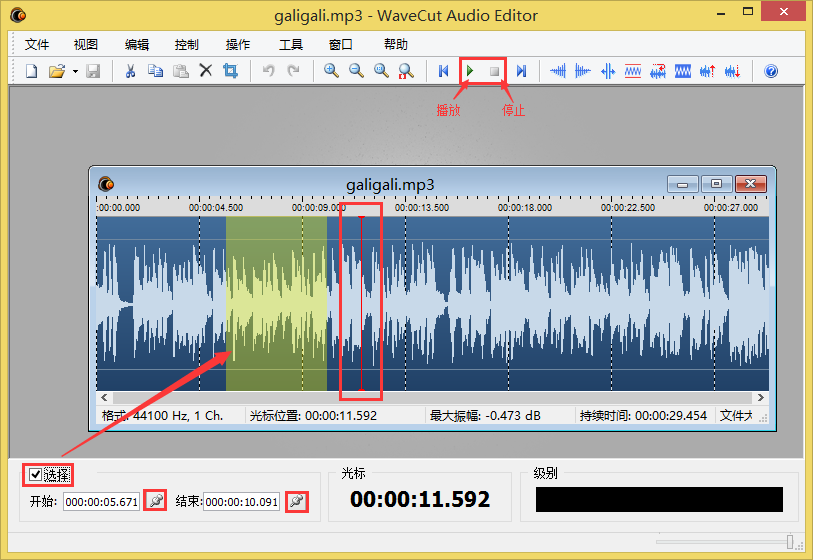Toggle the 选择 checkbox
Viewport: 813px width, 560px height.
point(35,474)
